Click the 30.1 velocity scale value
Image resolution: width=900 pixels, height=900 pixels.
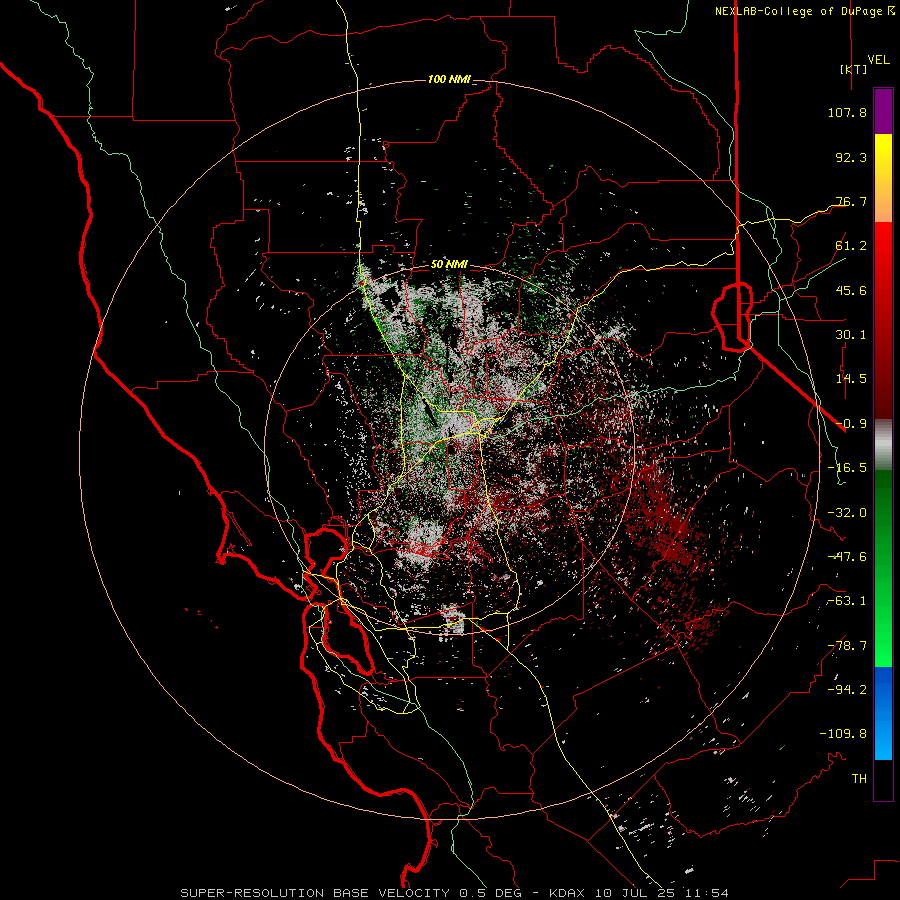[x=851, y=335]
